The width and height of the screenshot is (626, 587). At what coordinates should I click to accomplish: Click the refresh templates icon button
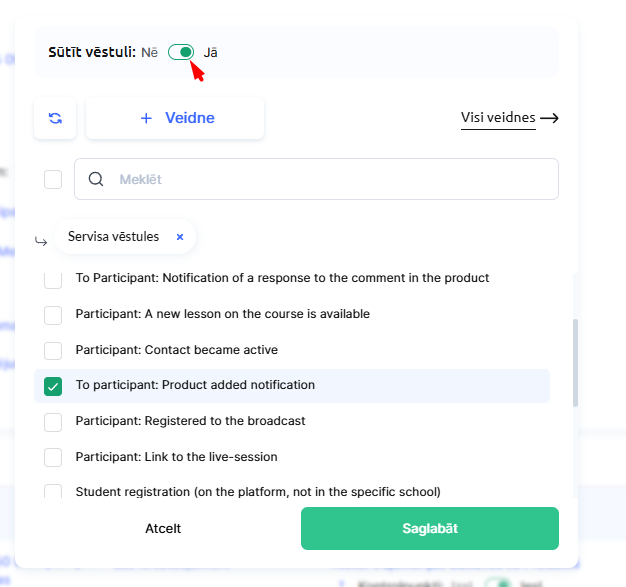pyautogui.click(x=55, y=118)
